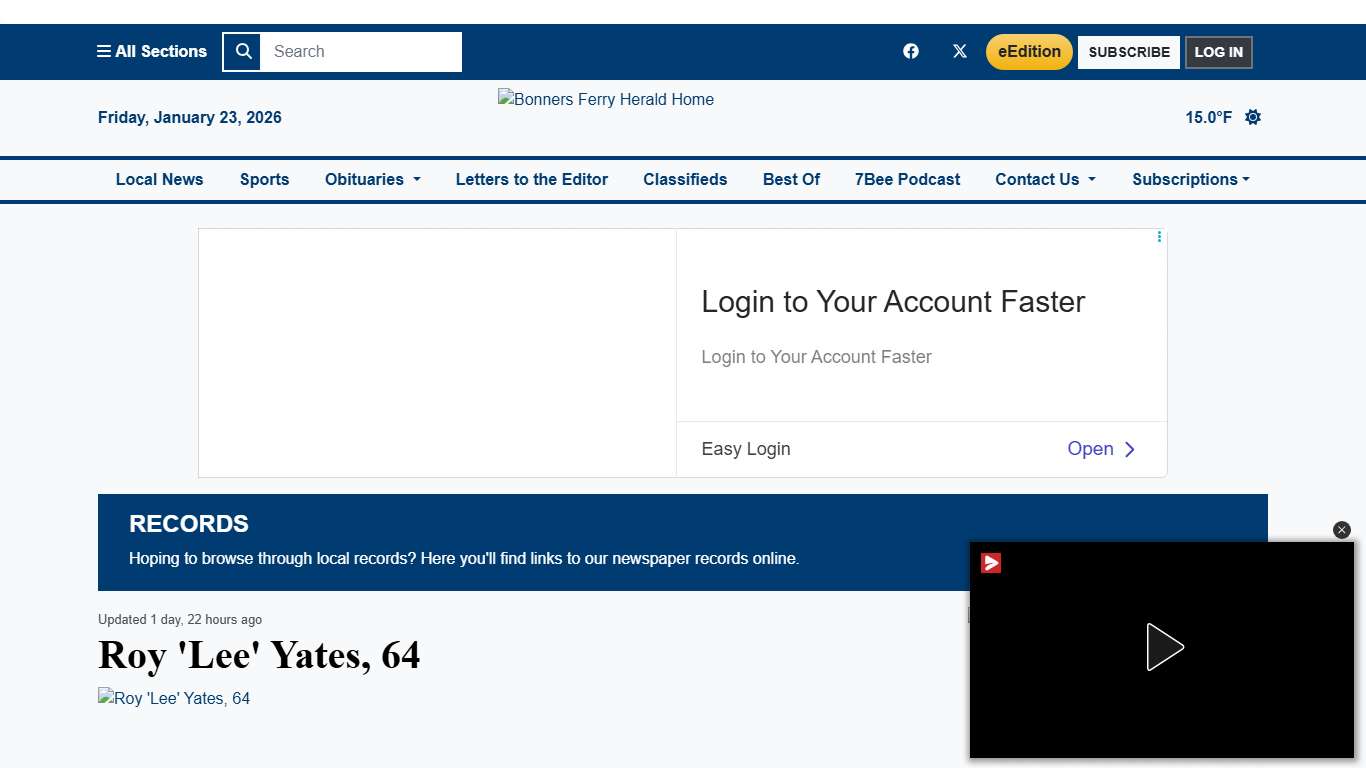Image resolution: width=1366 pixels, height=768 pixels.
Task: Open the All Sections hamburger menu
Action: click(151, 52)
